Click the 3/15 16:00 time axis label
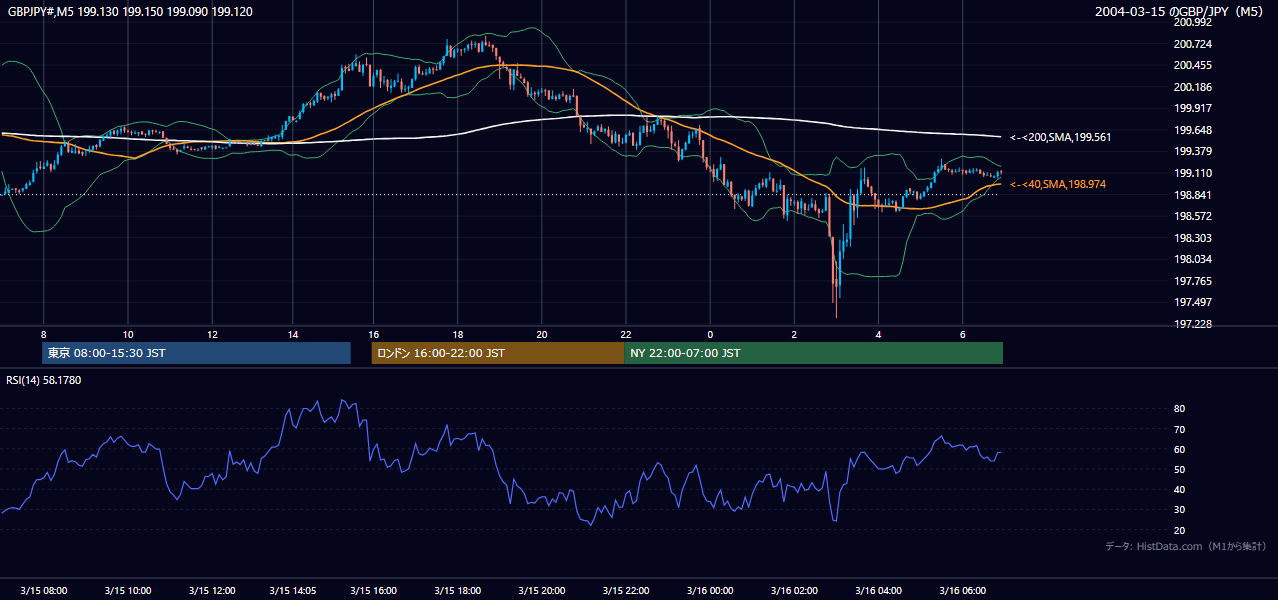 click(x=373, y=591)
